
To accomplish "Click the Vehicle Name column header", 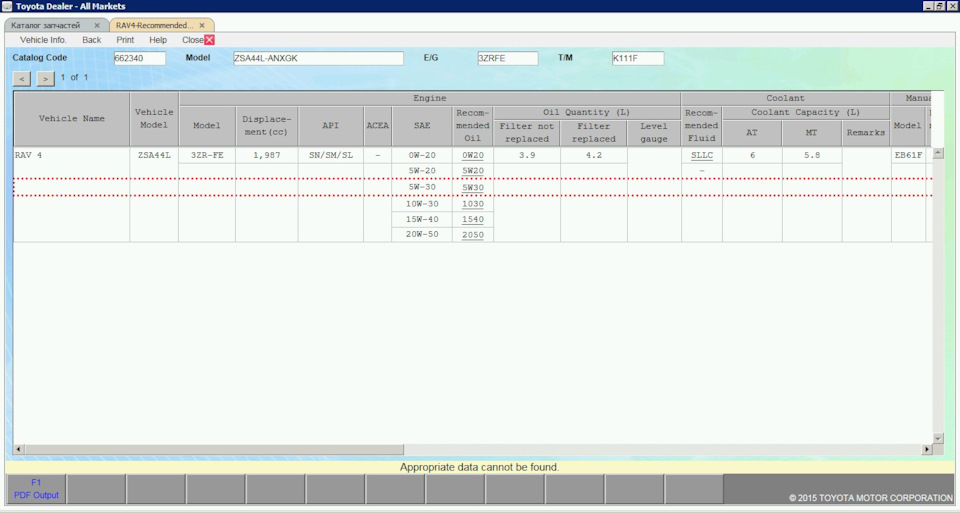I will (72, 119).
